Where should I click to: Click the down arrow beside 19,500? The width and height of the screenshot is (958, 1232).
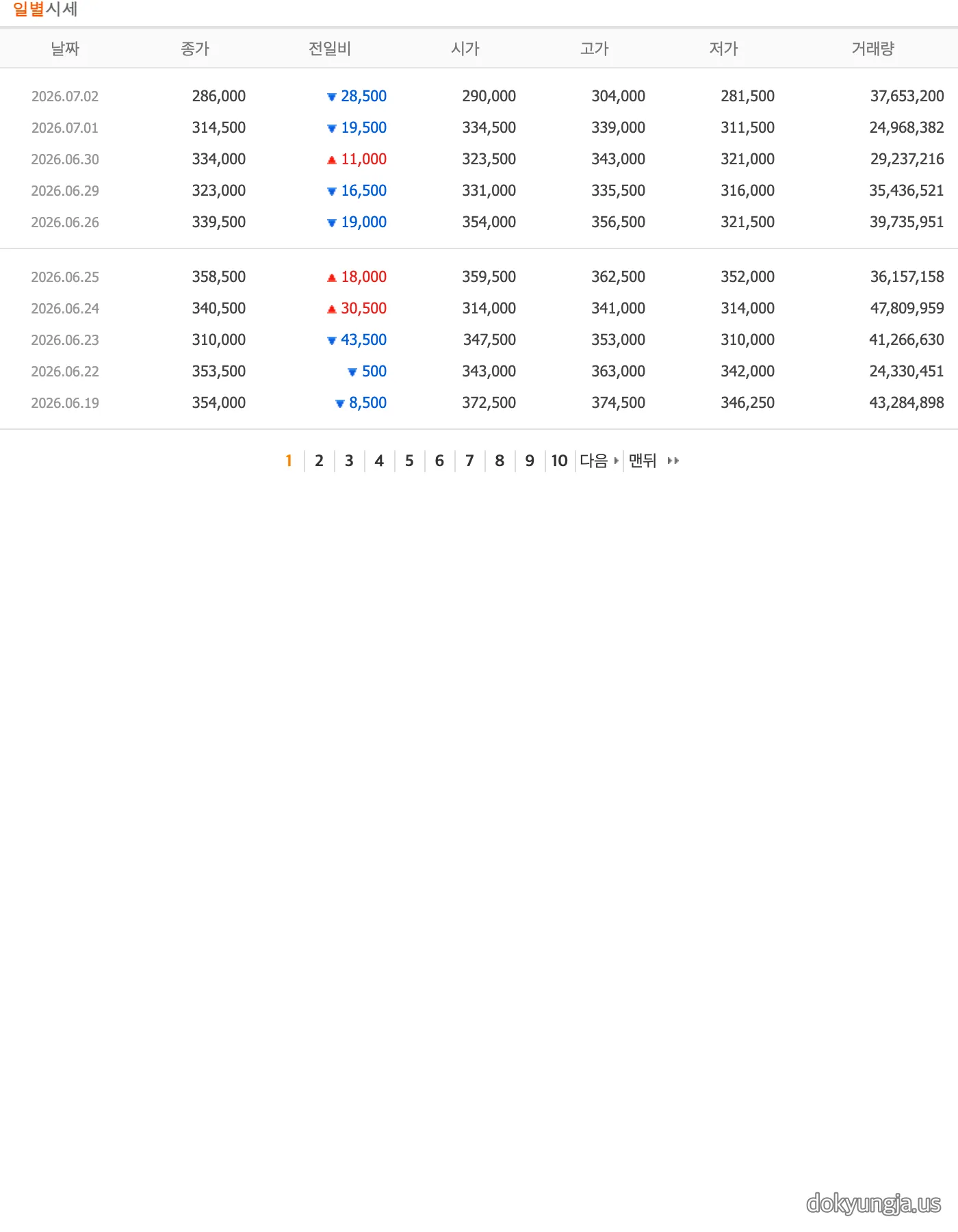(332, 129)
